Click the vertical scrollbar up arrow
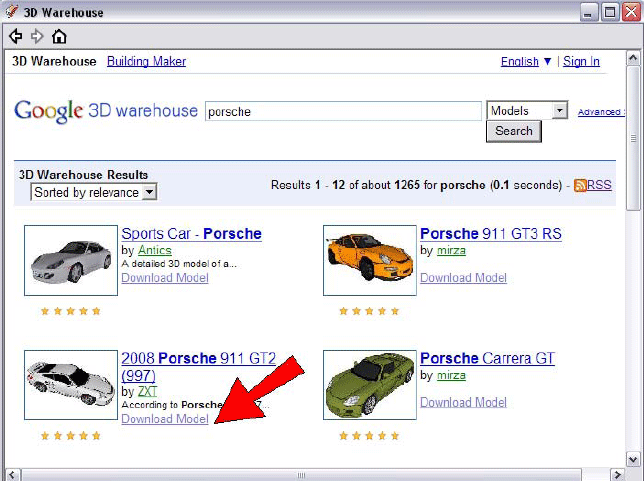Screen dimensions: 644x481 click(633, 58)
